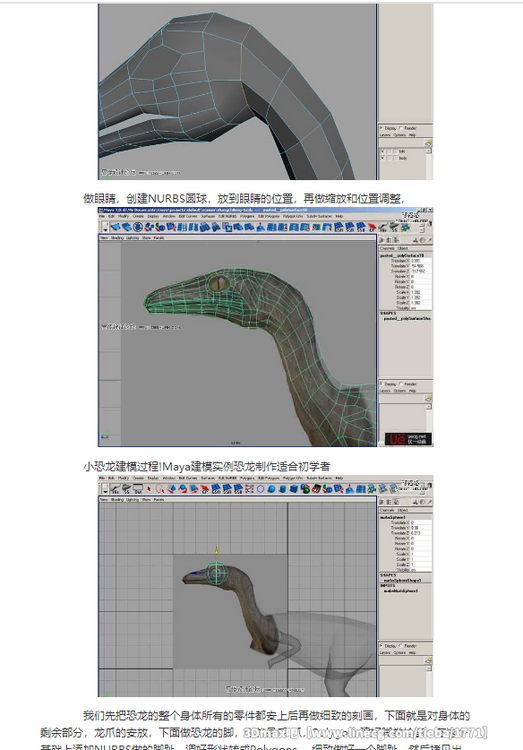This screenshot has width=523, height=750.
Task: Click the blue sphere primitive icon in bottom shelf
Action: pyautogui.click(x=271, y=489)
